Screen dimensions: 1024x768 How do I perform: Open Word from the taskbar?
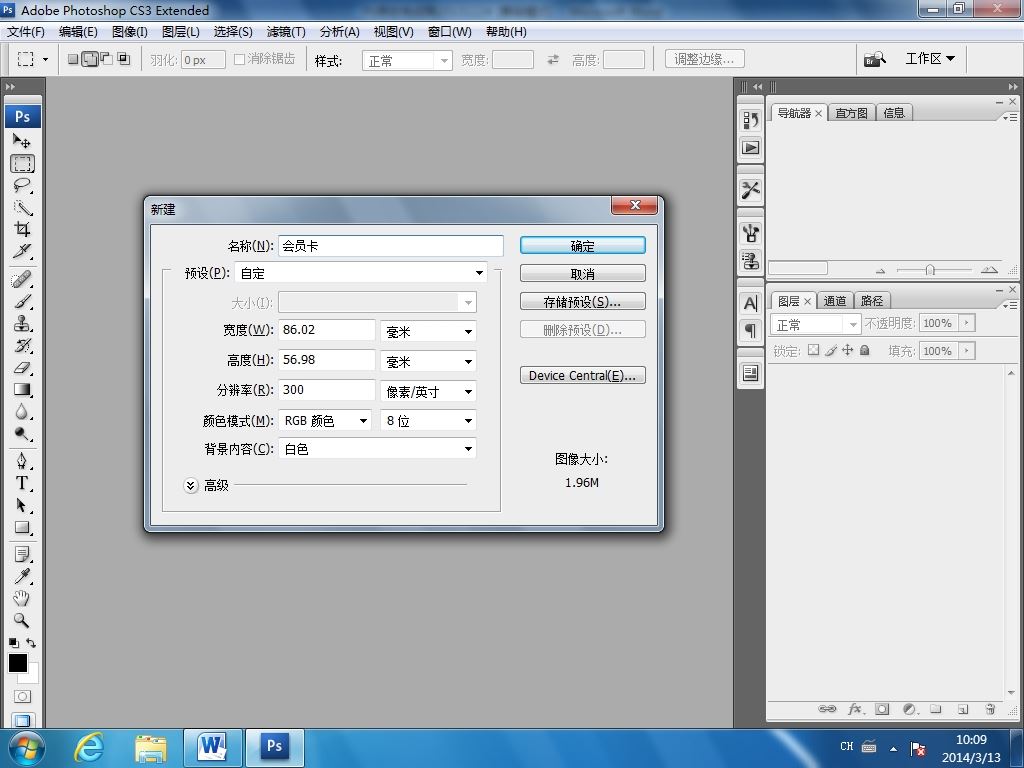pos(212,747)
